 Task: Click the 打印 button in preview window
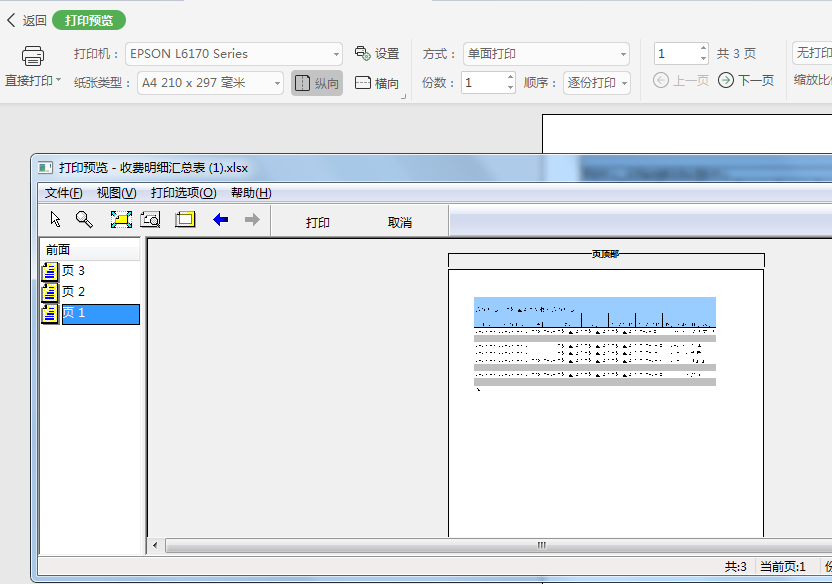(x=317, y=223)
